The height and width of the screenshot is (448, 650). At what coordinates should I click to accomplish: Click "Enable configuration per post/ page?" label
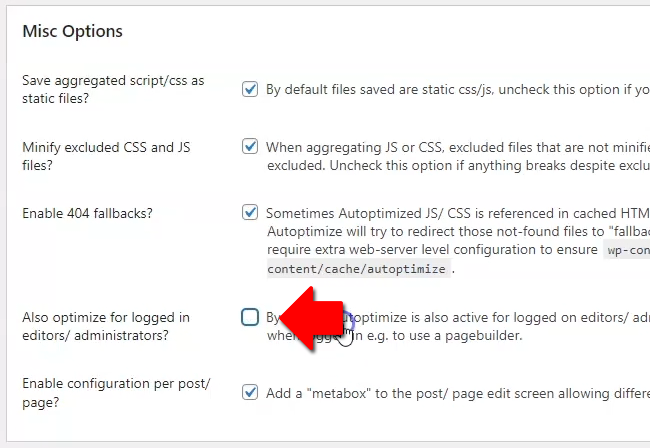116,392
